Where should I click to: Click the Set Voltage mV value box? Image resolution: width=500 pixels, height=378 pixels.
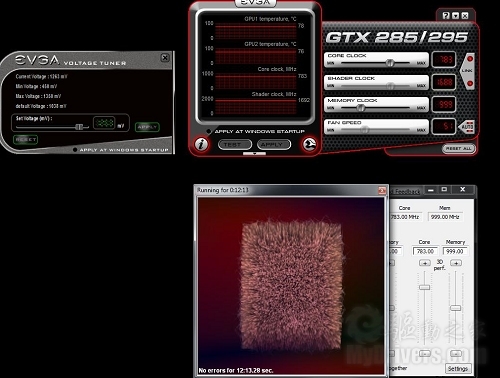[x=104, y=123]
